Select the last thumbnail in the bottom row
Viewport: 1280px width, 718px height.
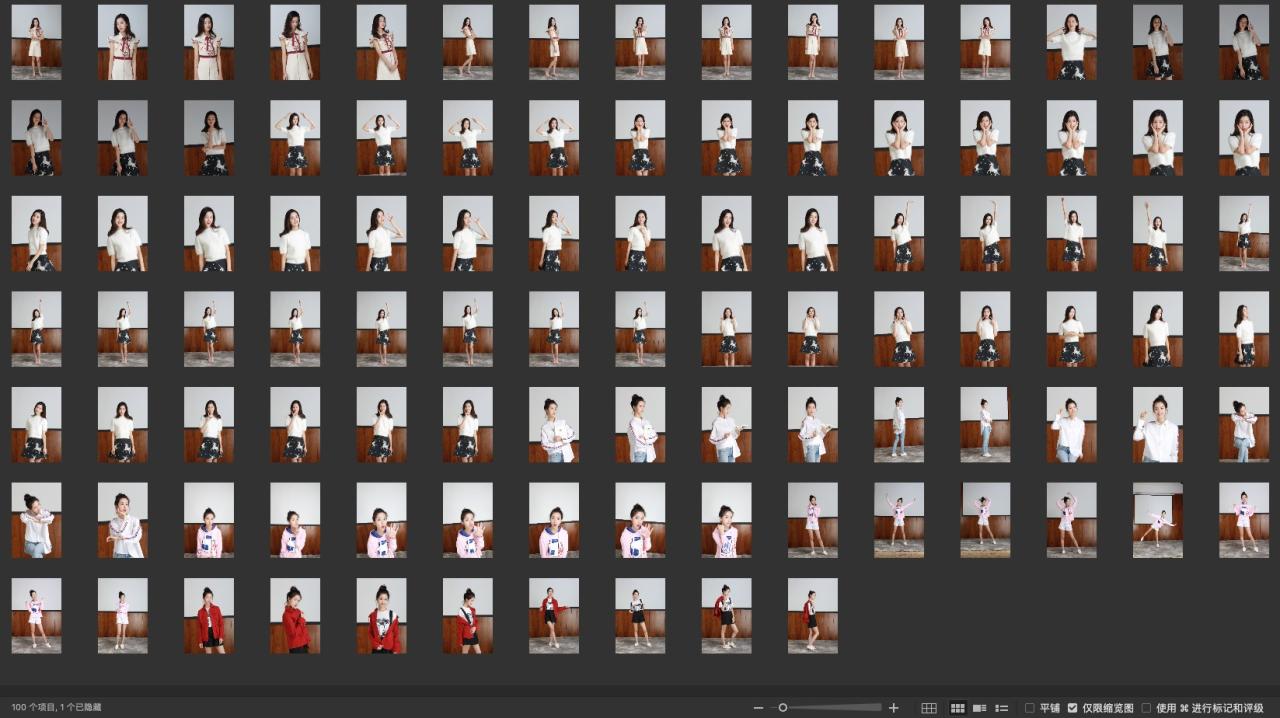click(812, 616)
